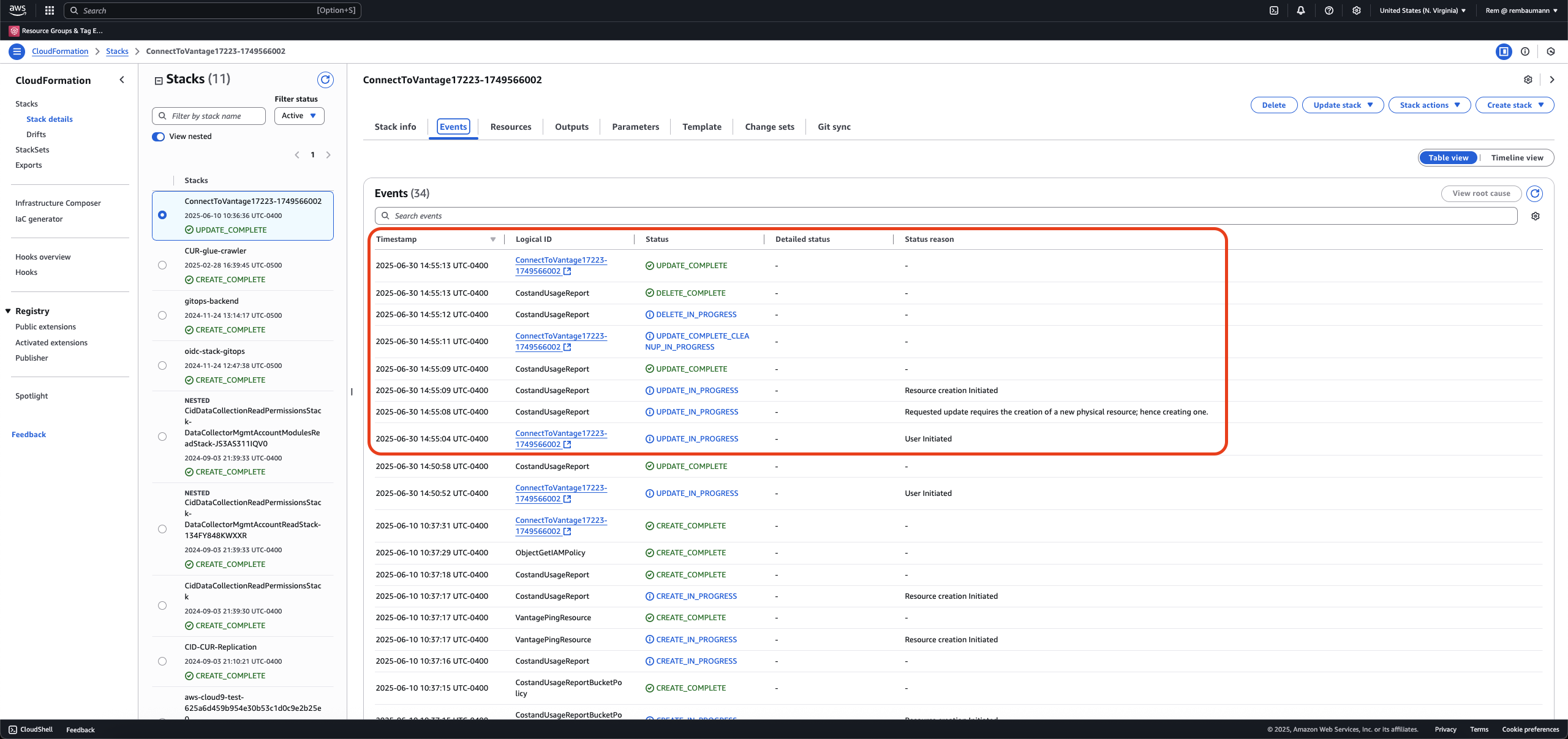
Task: Open the Template tab
Action: click(x=702, y=127)
